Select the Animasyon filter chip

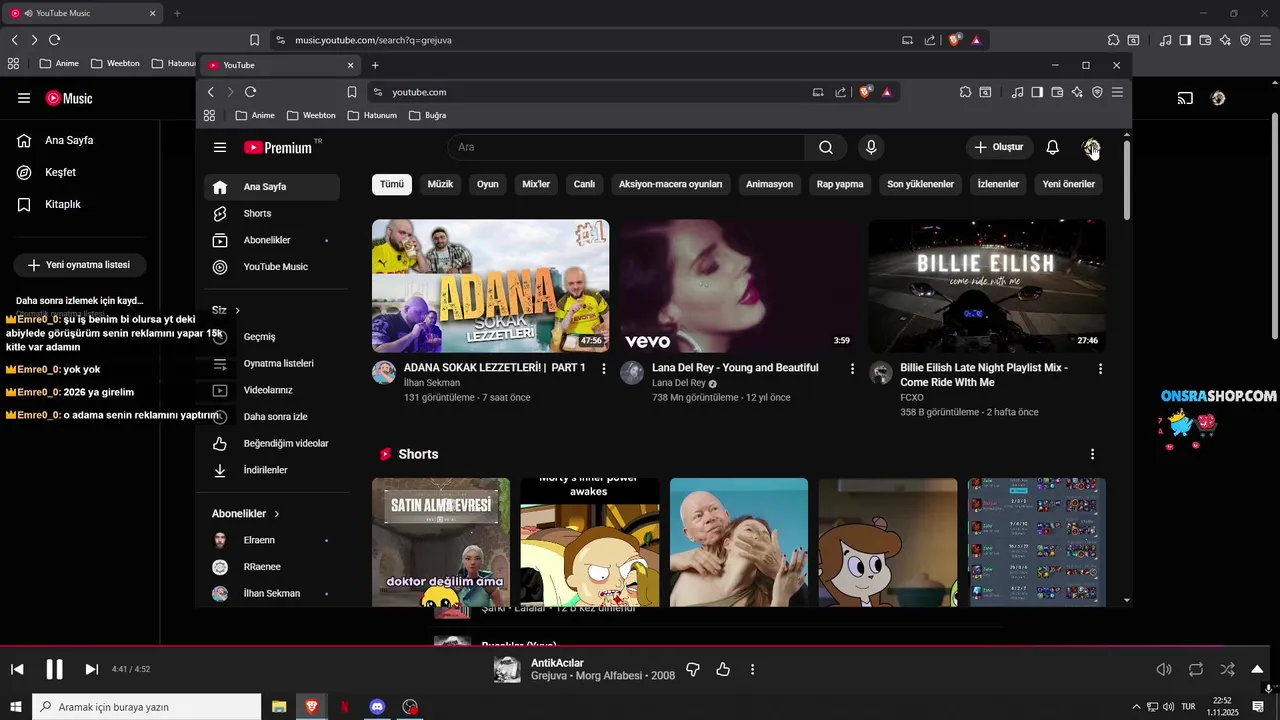point(769,184)
